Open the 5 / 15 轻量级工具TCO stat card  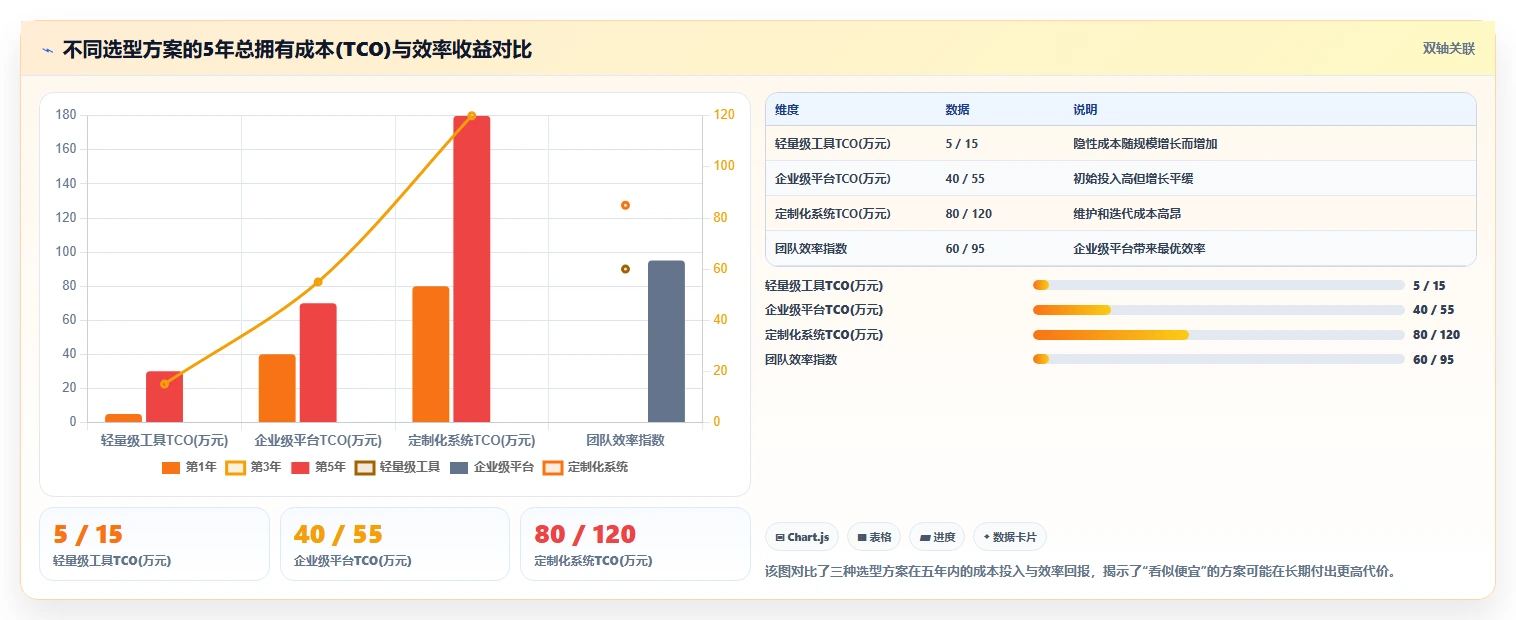154,544
